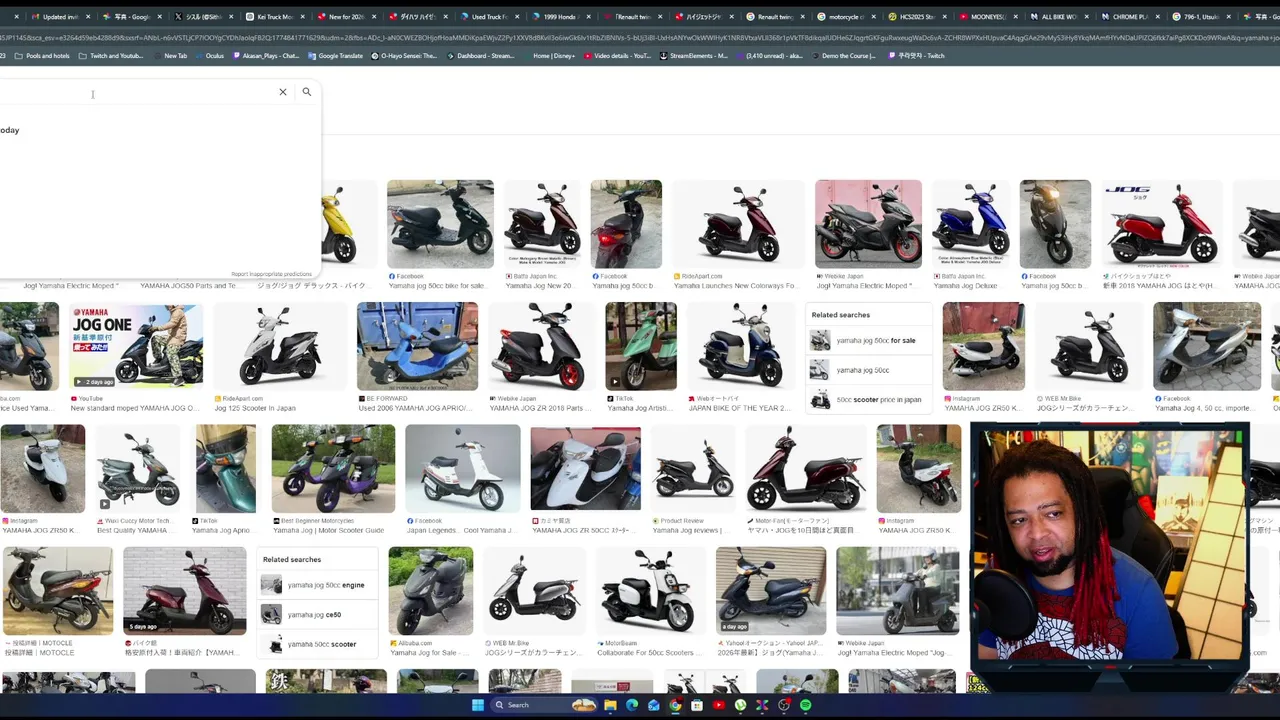This screenshot has width=1280, height=720.
Task: Click inside the search input field
Action: pos(135,93)
